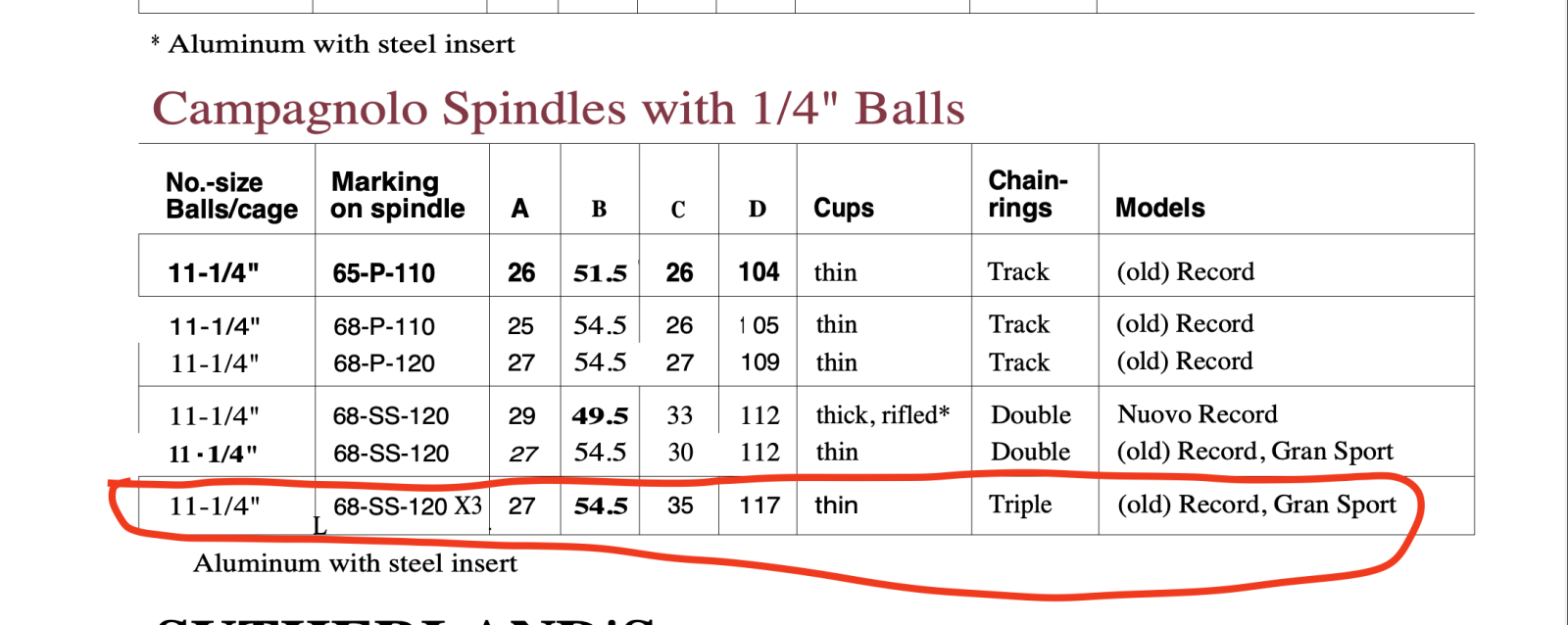Click the D column header

click(758, 209)
